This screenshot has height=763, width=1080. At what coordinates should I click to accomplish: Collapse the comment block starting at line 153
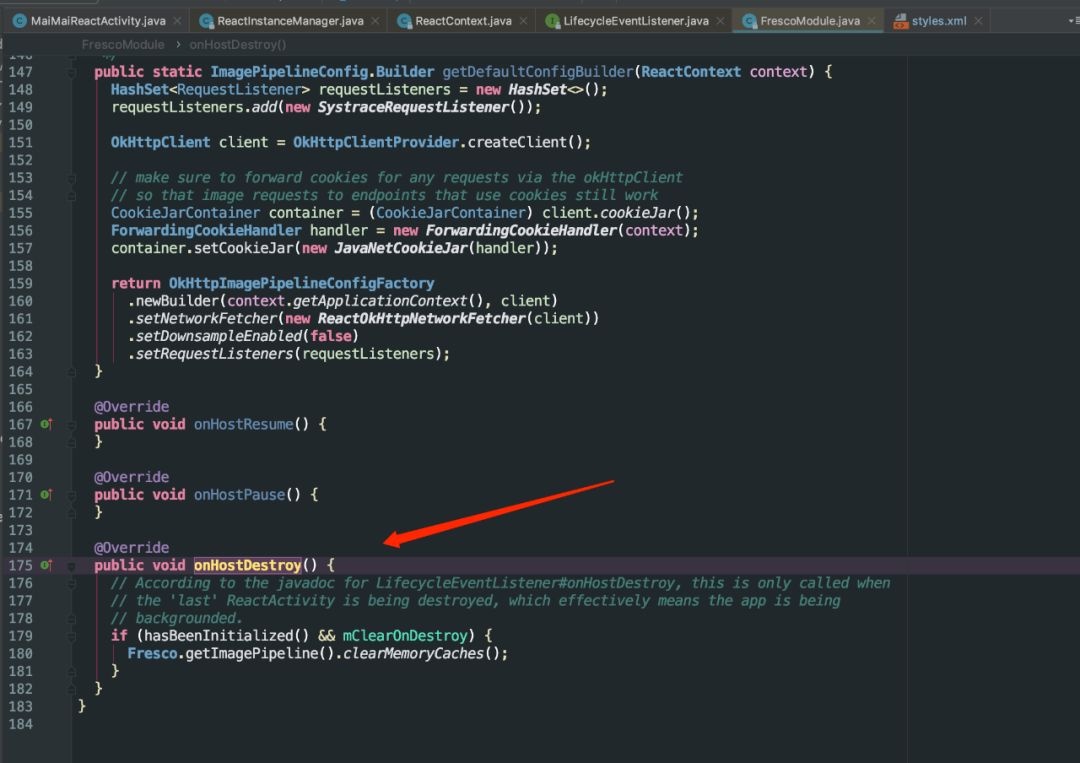72,178
